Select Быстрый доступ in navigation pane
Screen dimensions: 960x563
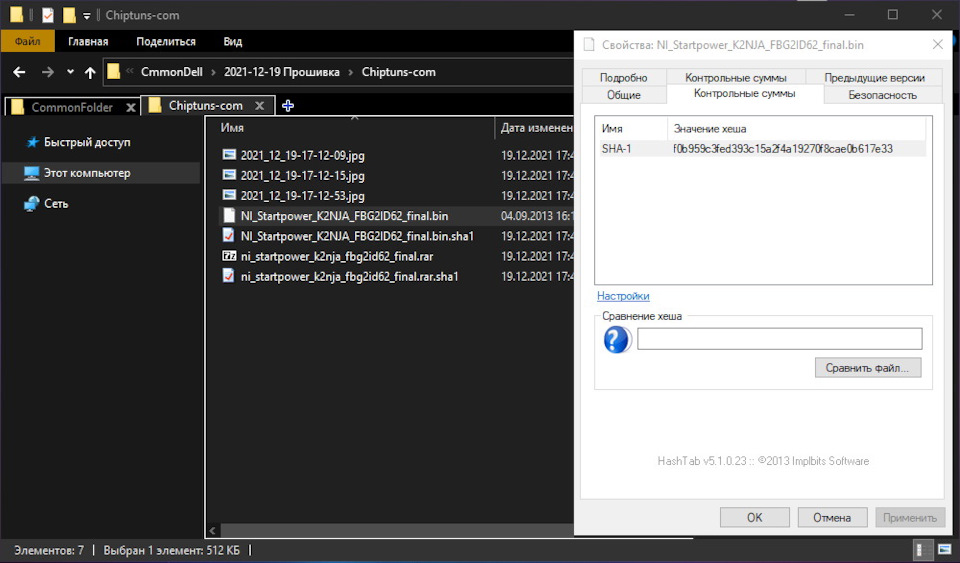tap(87, 142)
